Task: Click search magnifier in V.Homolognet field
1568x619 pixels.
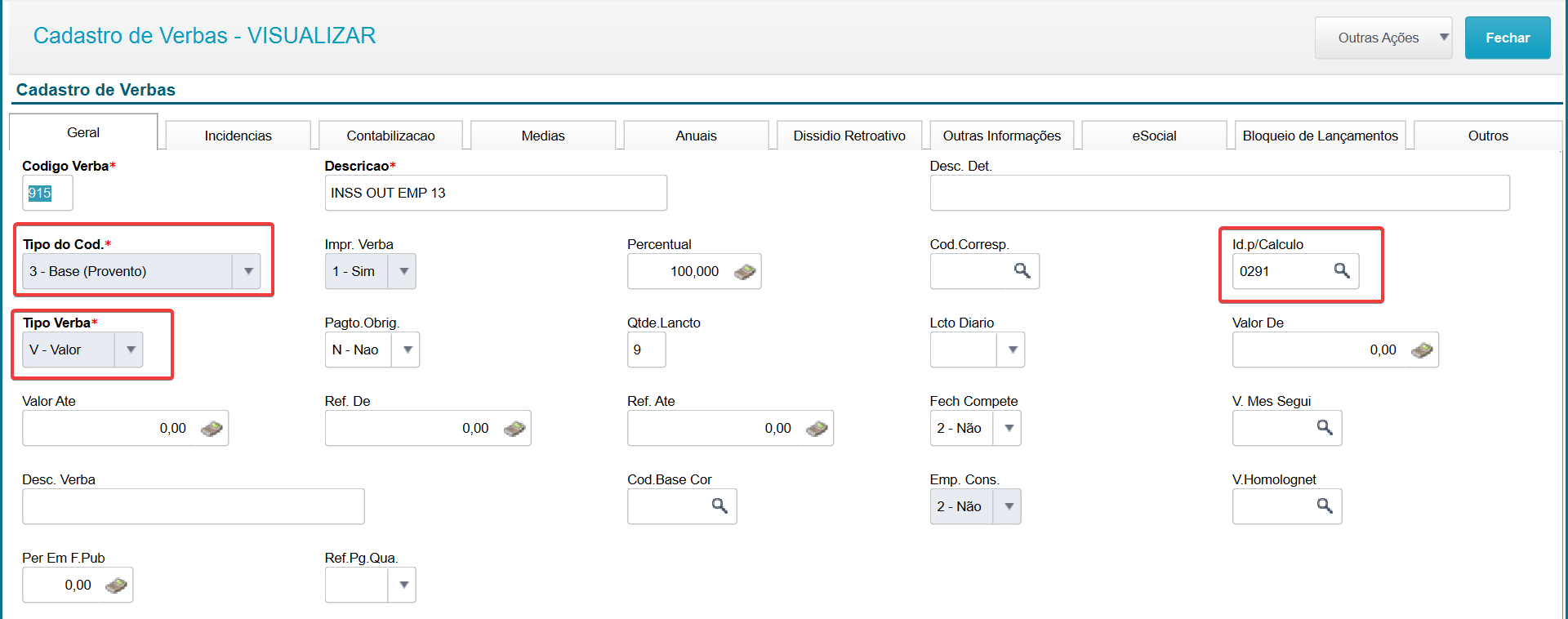Action: click(x=1325, y=505)
